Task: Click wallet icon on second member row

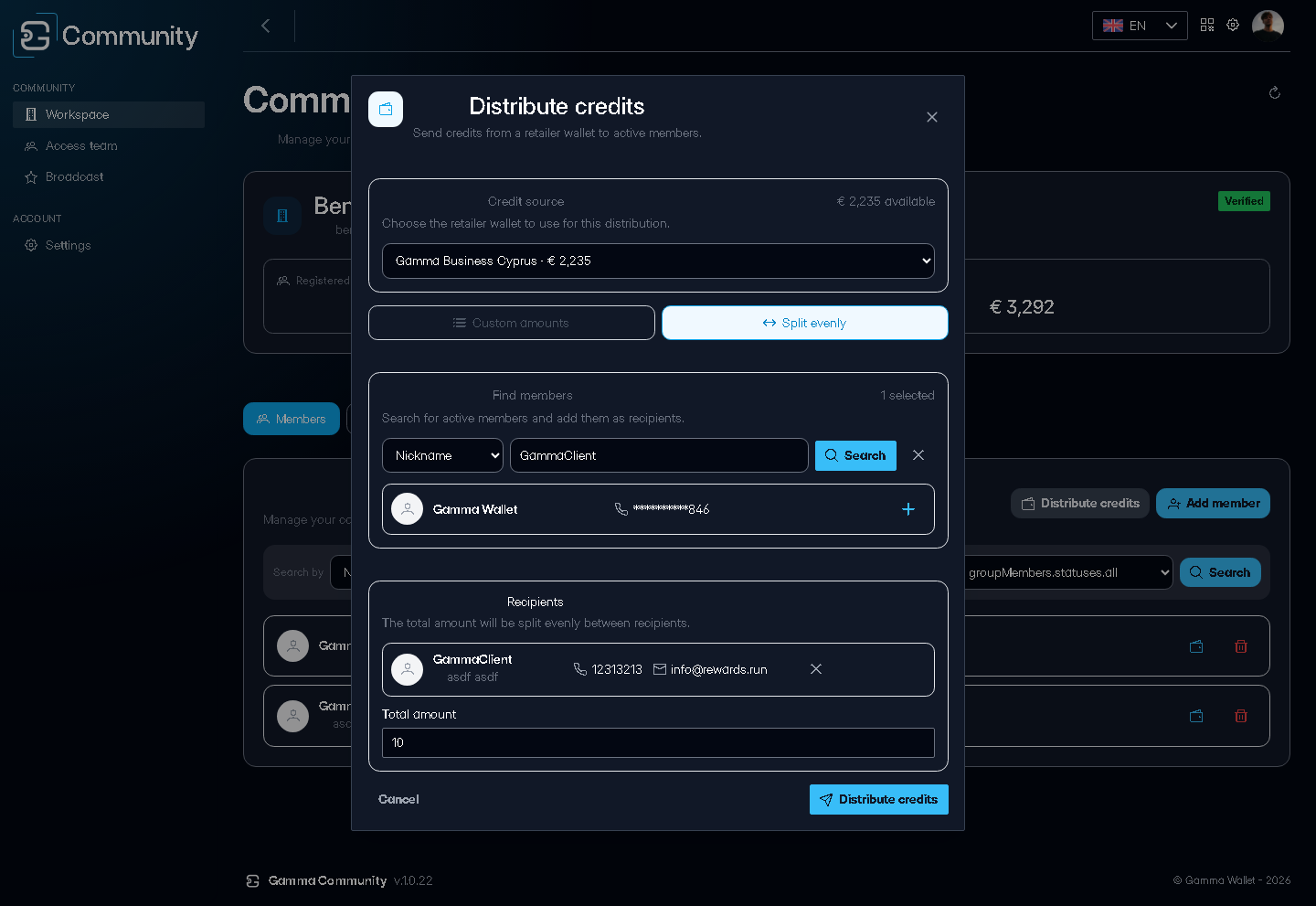Action: pos(1196,716)
